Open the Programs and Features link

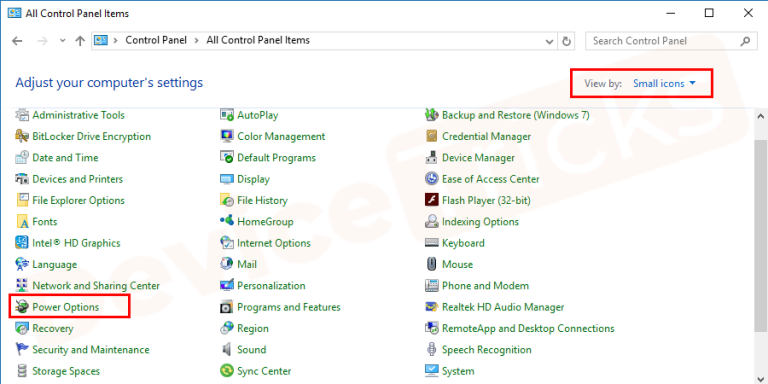289,307
